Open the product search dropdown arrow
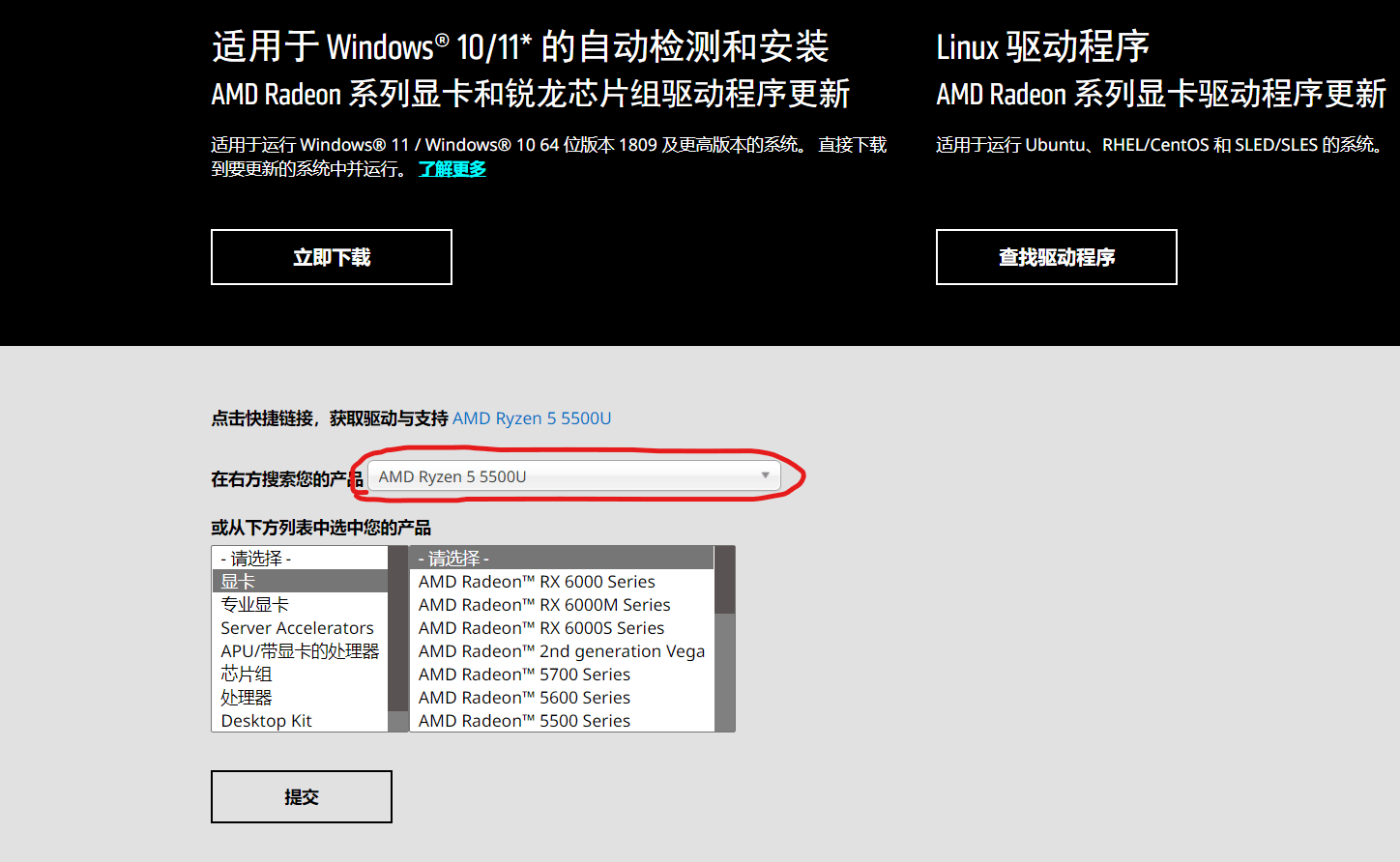The image size is (1400, 862). [x=765, y=475]
